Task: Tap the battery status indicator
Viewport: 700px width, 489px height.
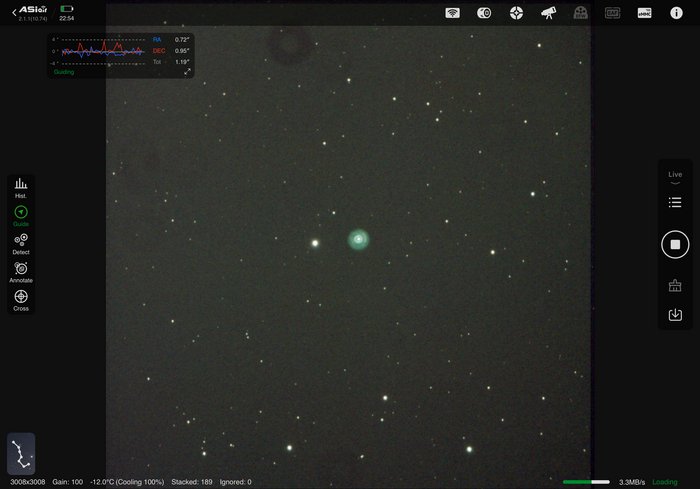Action: click(67, 8)
